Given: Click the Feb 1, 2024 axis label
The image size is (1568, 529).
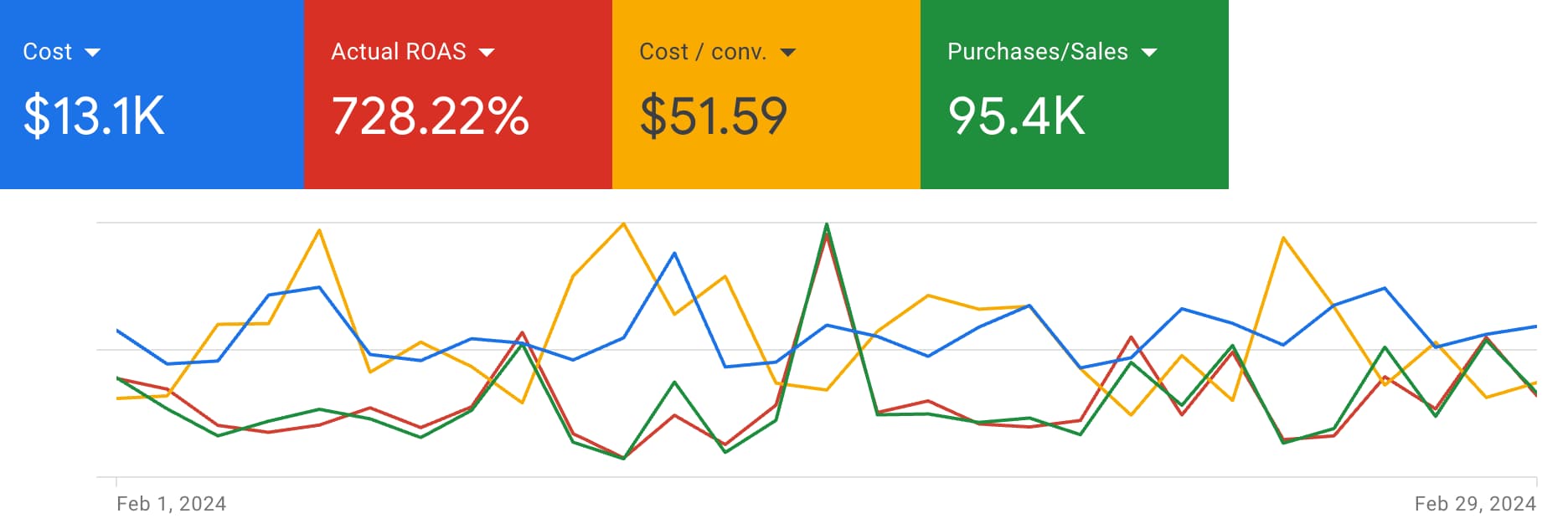Looking at the screenshot, I should point(172,504).
